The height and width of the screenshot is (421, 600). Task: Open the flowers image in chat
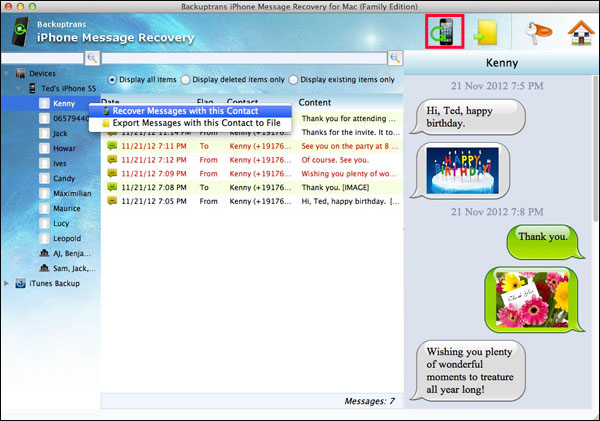532,299
